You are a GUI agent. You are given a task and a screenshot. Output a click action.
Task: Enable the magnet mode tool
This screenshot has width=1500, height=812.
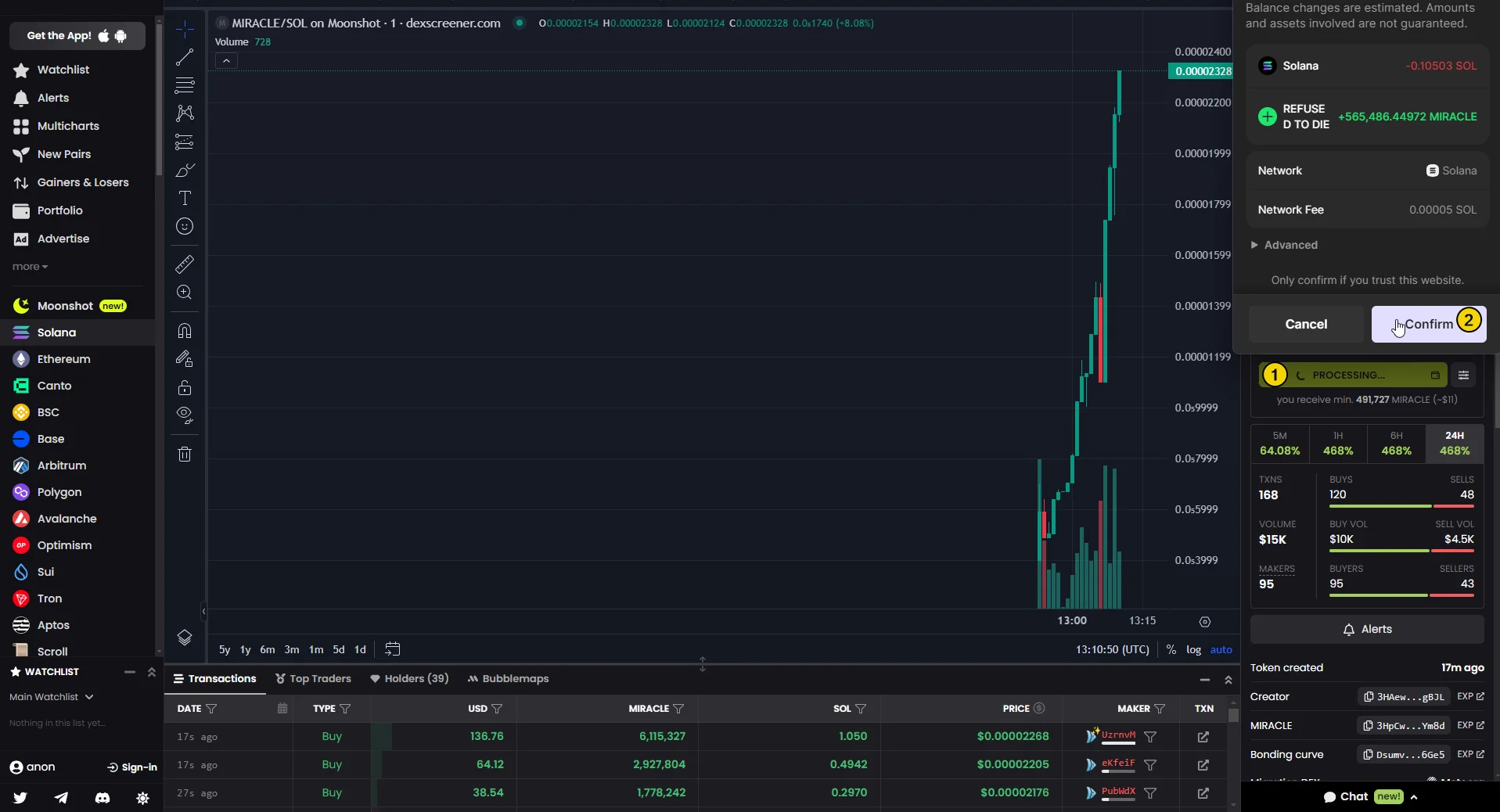click(x=185, y=331)
